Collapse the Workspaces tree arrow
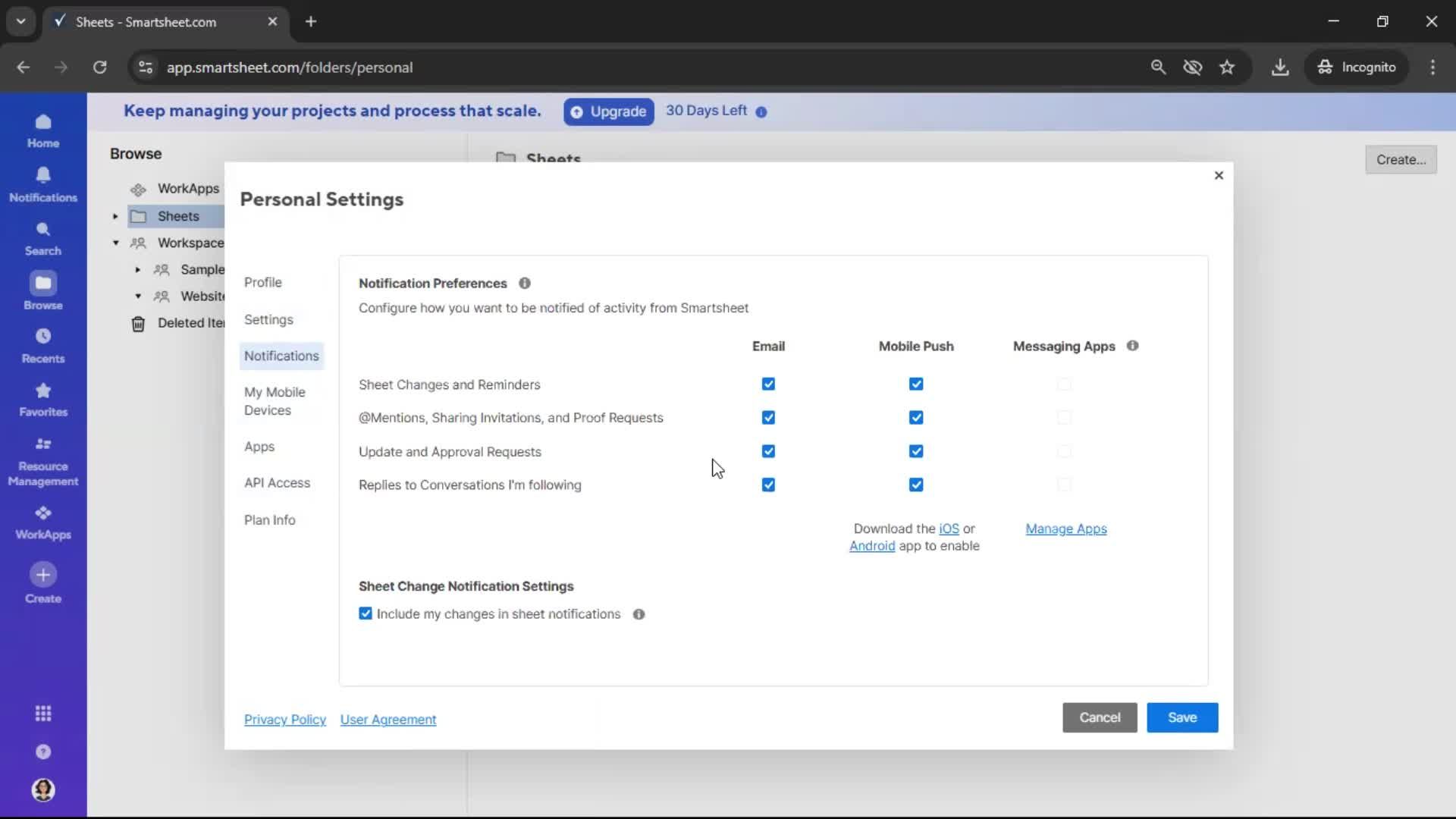This screenshot has height=819, width=1456. [x=115, y=243]
